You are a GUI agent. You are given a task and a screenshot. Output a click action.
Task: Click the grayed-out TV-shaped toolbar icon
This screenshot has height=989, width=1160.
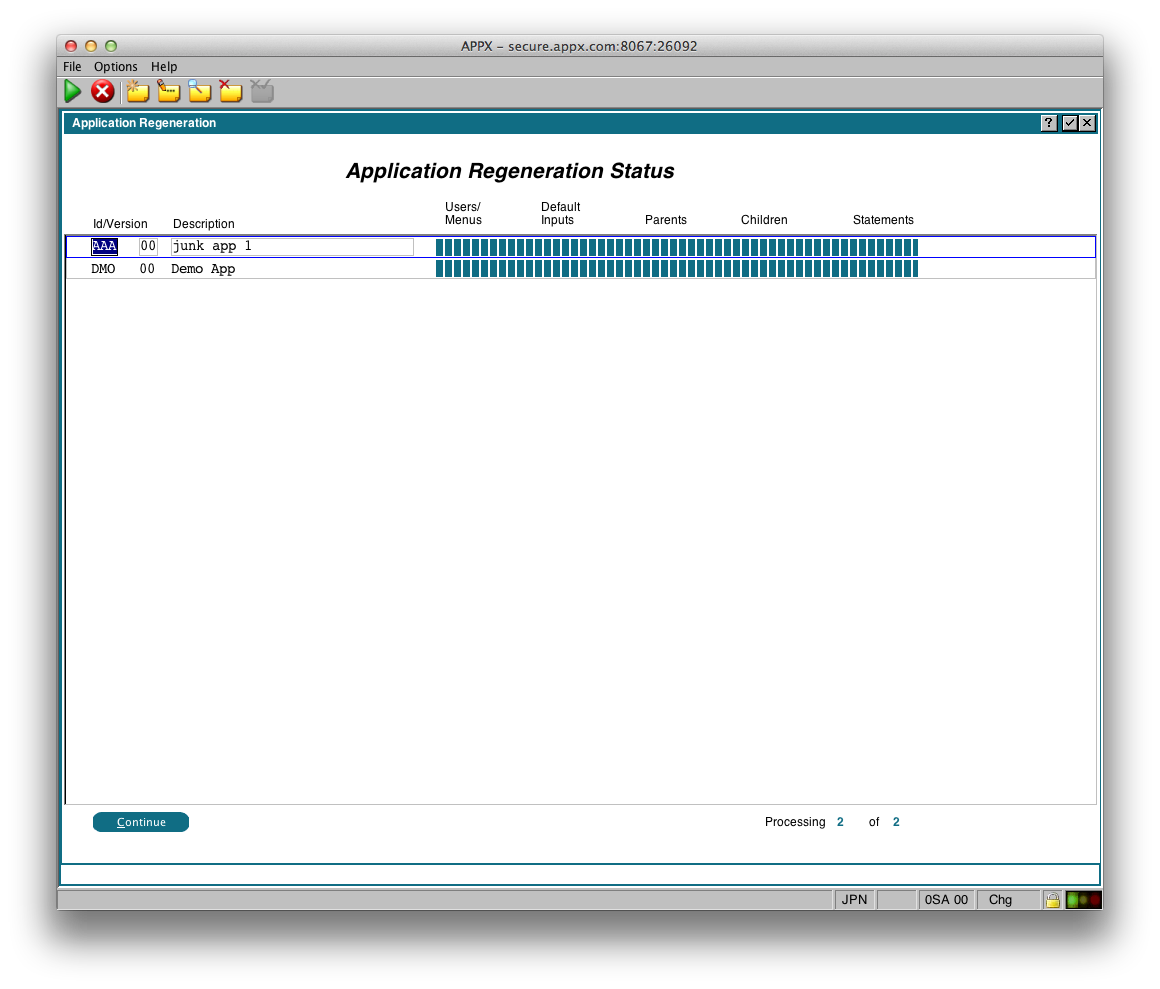point(262,92)
